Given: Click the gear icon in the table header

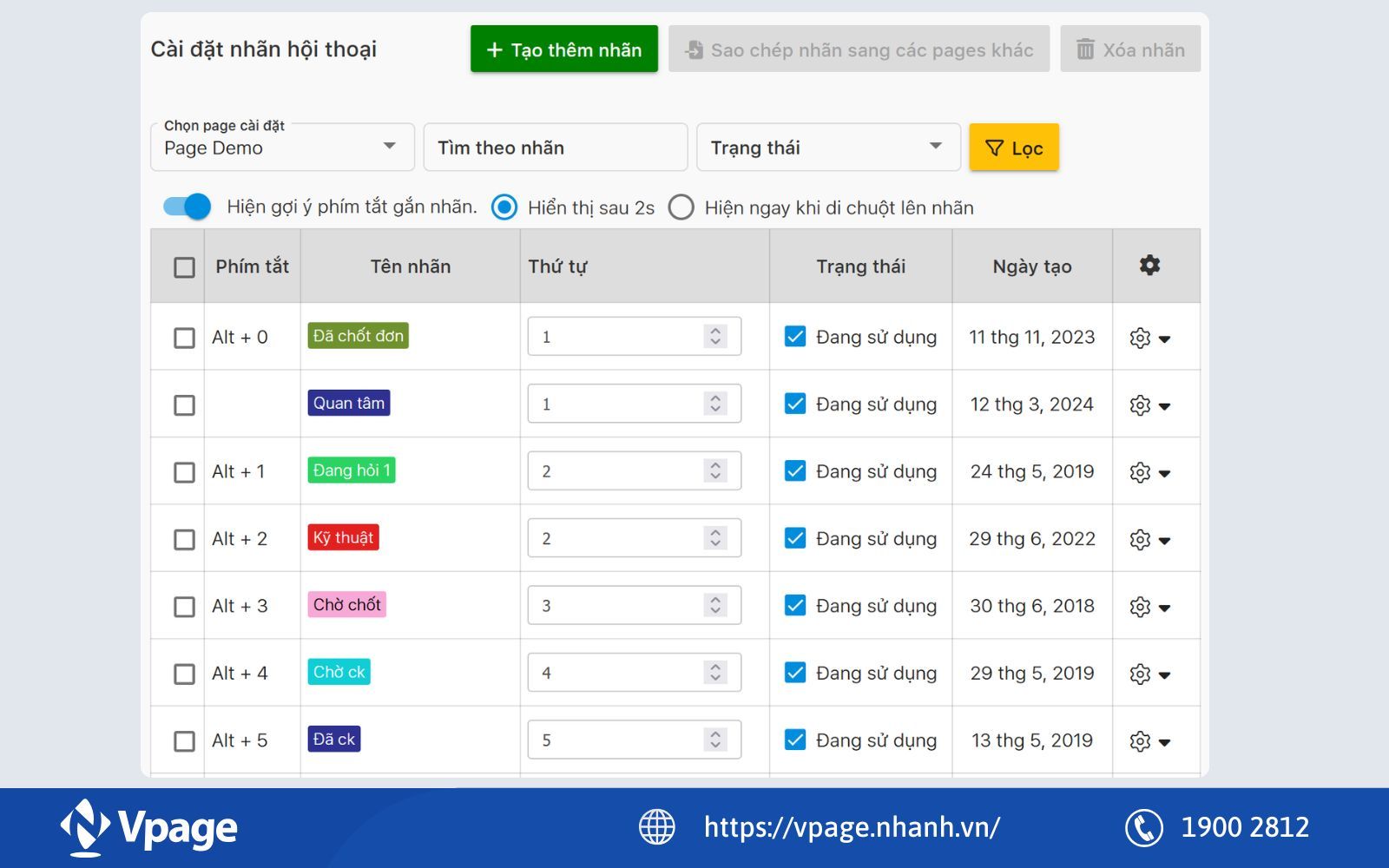Looking at the screenshot, I should pos(1149,266).
